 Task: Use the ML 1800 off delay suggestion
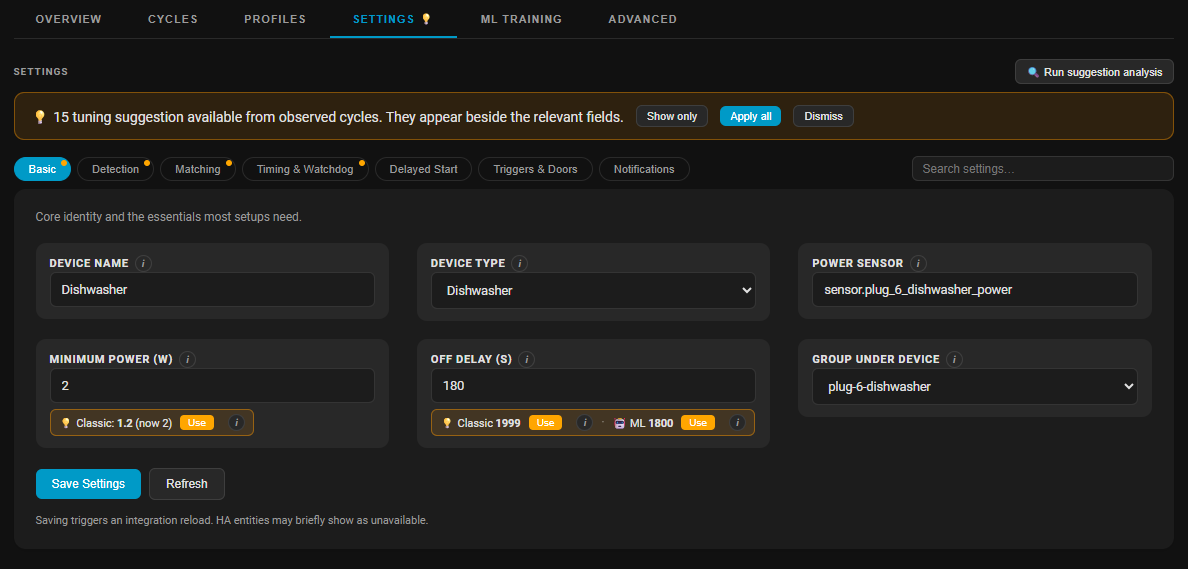coord(698,423)
